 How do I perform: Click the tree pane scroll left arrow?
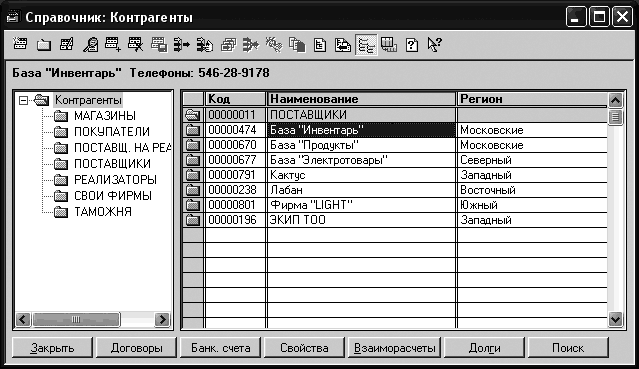[x=23, y=319]
